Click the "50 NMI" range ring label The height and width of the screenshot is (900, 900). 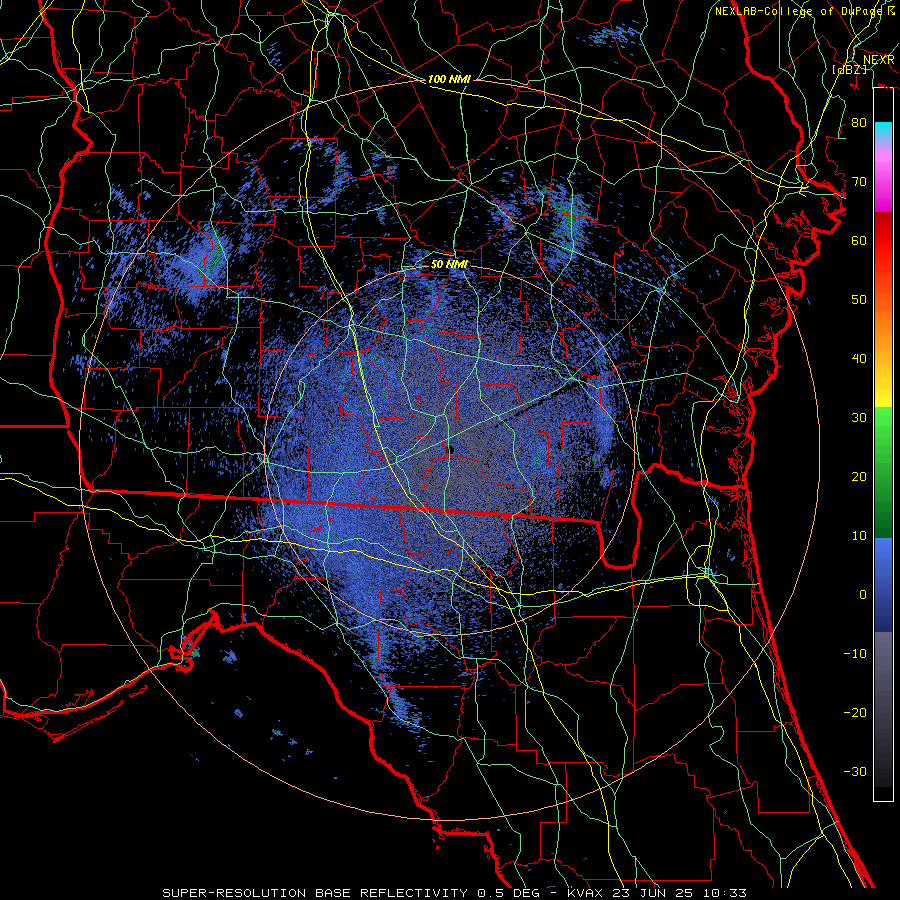(449, 265)
